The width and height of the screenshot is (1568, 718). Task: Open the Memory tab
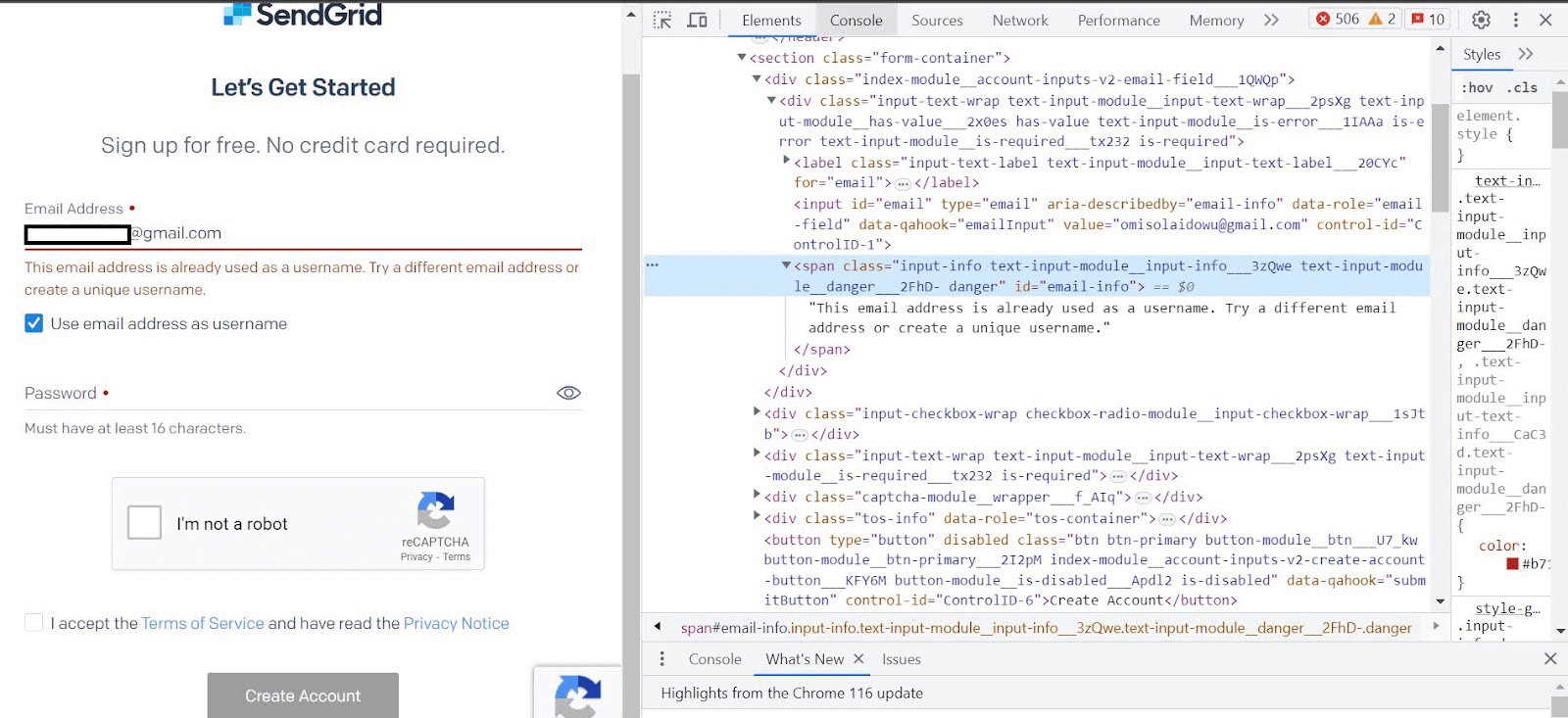pyautogui.click(x=1216, y=20)
